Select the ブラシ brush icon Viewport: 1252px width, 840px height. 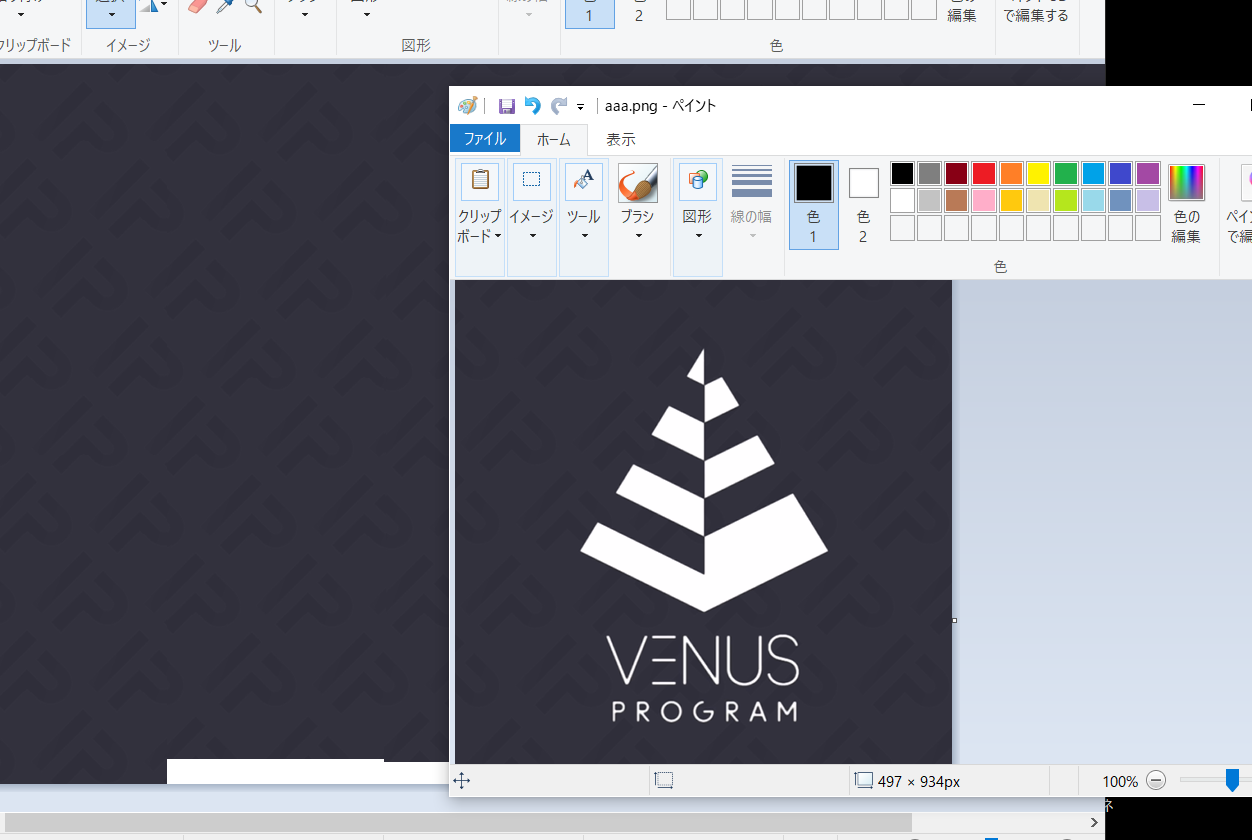tap(638, 182)
